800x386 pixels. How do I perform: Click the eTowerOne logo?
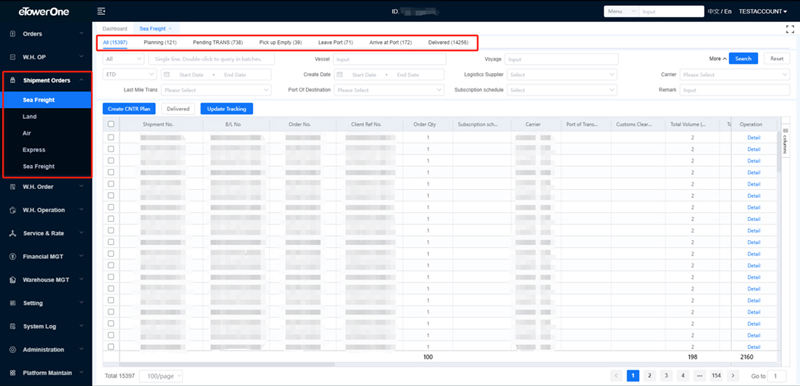pyautogui.click(x=43, y=11)
